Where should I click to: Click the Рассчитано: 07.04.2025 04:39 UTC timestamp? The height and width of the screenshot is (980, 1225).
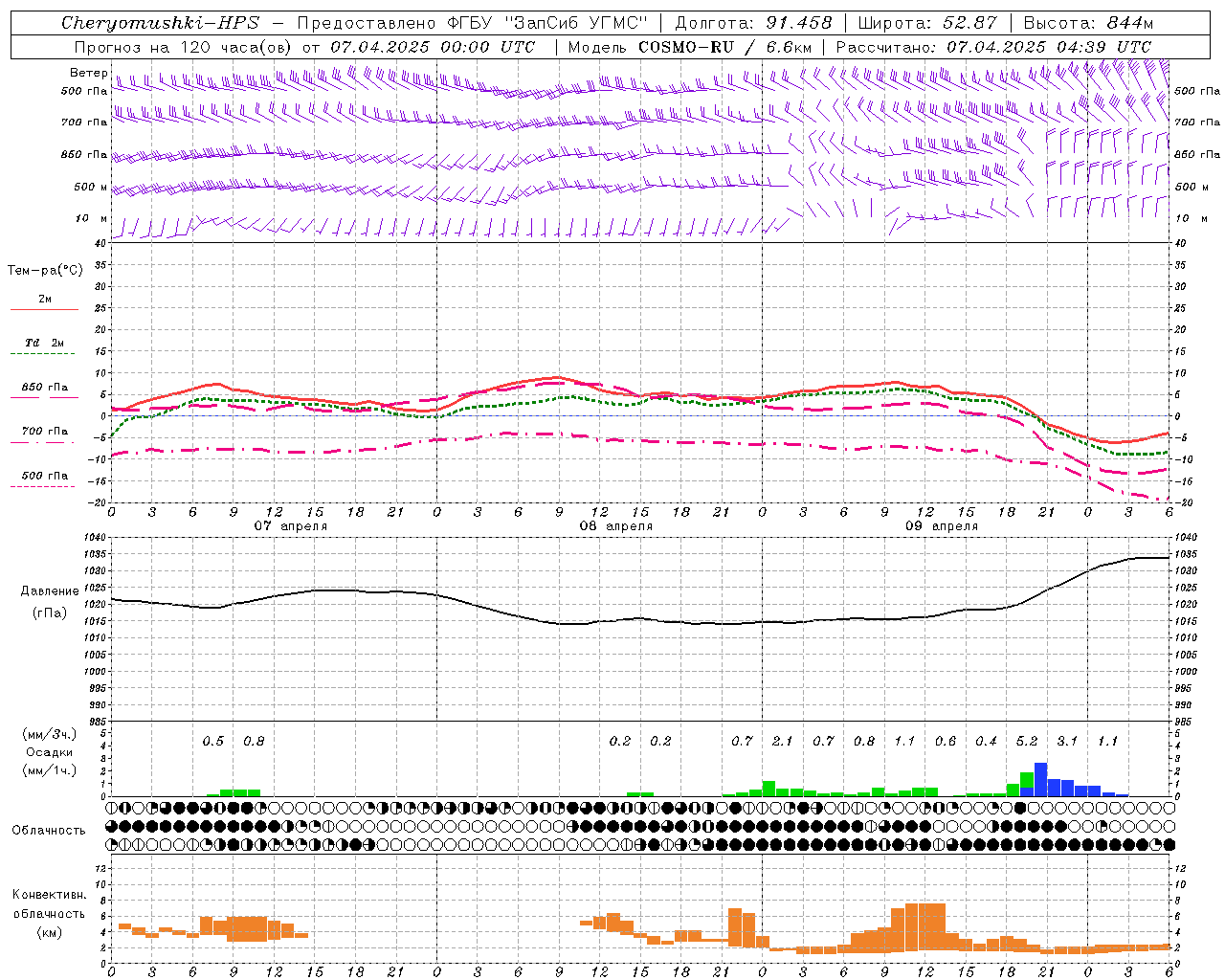pos(993,47)
